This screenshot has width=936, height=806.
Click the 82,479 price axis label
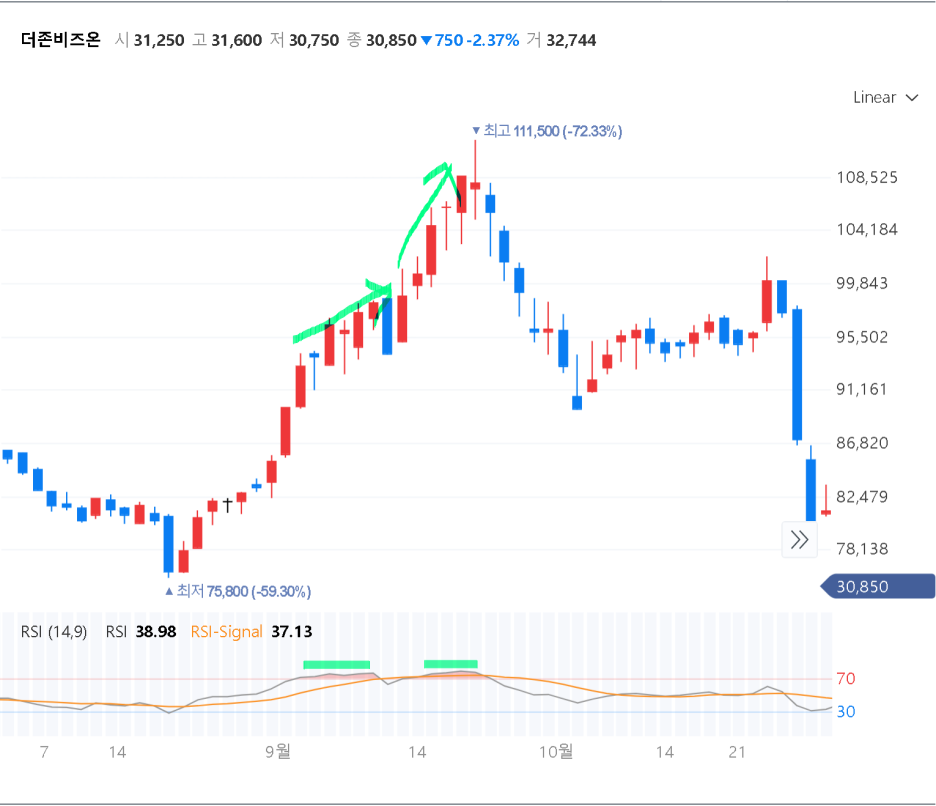(x=862, y=497)
